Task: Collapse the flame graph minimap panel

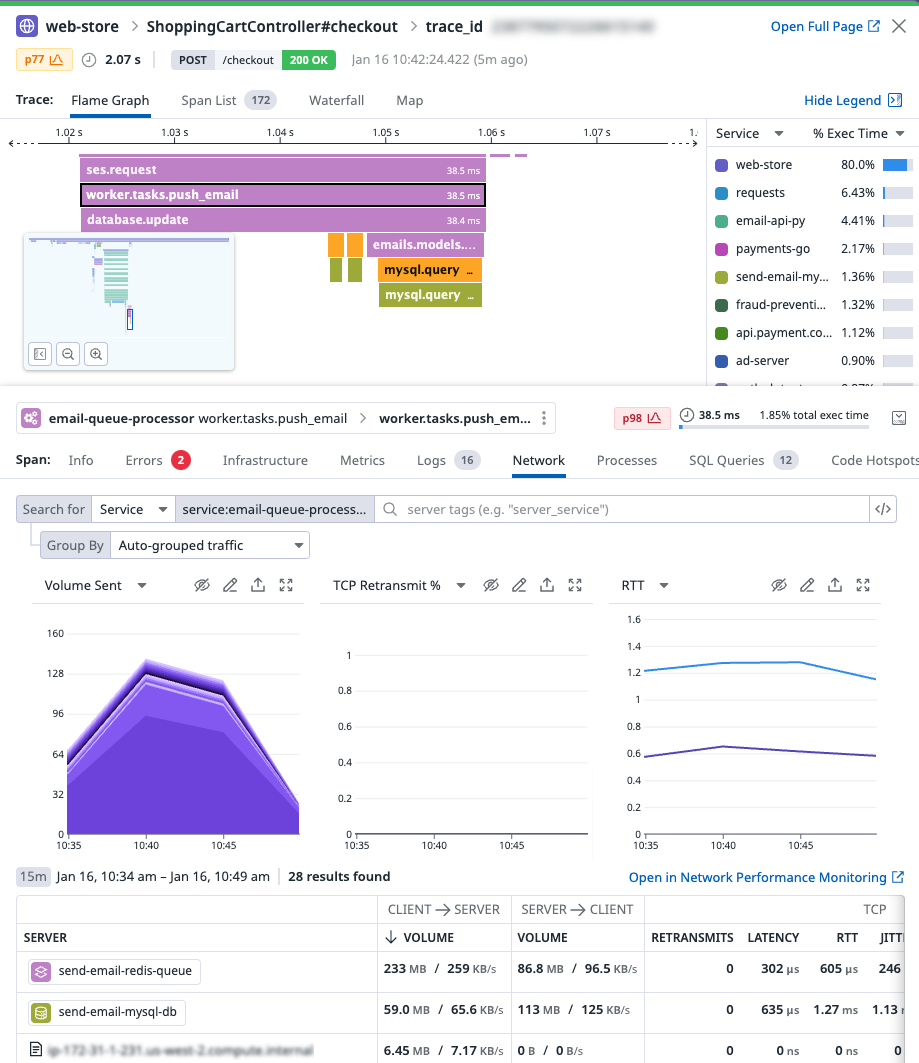Action: [40, 354]
